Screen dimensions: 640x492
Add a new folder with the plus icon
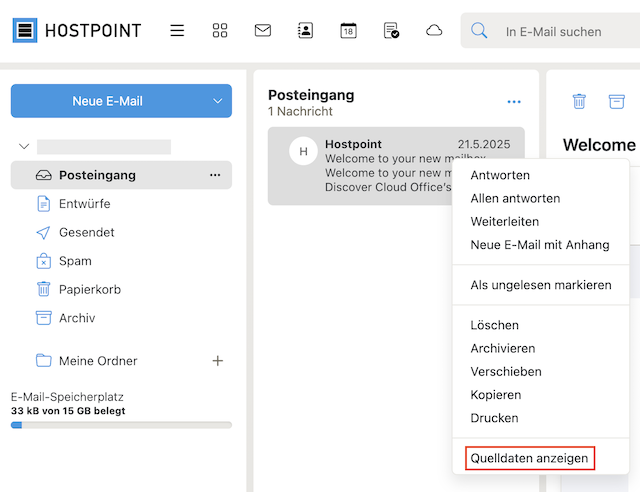pyautogui.click(x=218, y=361)
